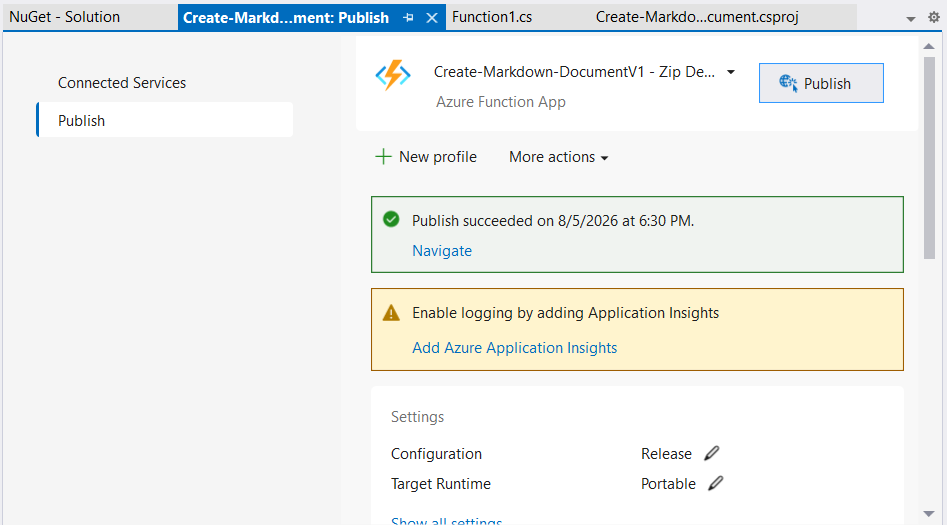Click the vertical scrollbar thumb
This screenshot has height=525, width=947.
coord(929,158)
